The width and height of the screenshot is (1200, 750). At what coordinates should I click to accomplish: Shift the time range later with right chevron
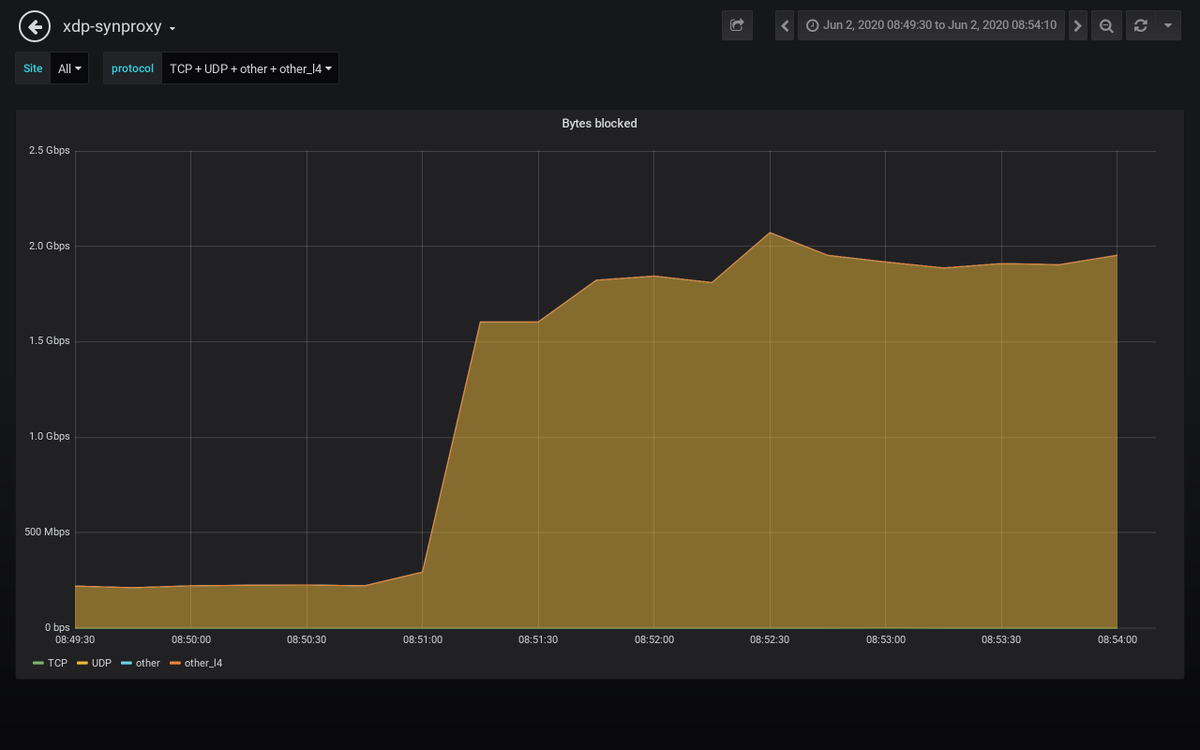pyautogui.click(x=1077, y=25)
